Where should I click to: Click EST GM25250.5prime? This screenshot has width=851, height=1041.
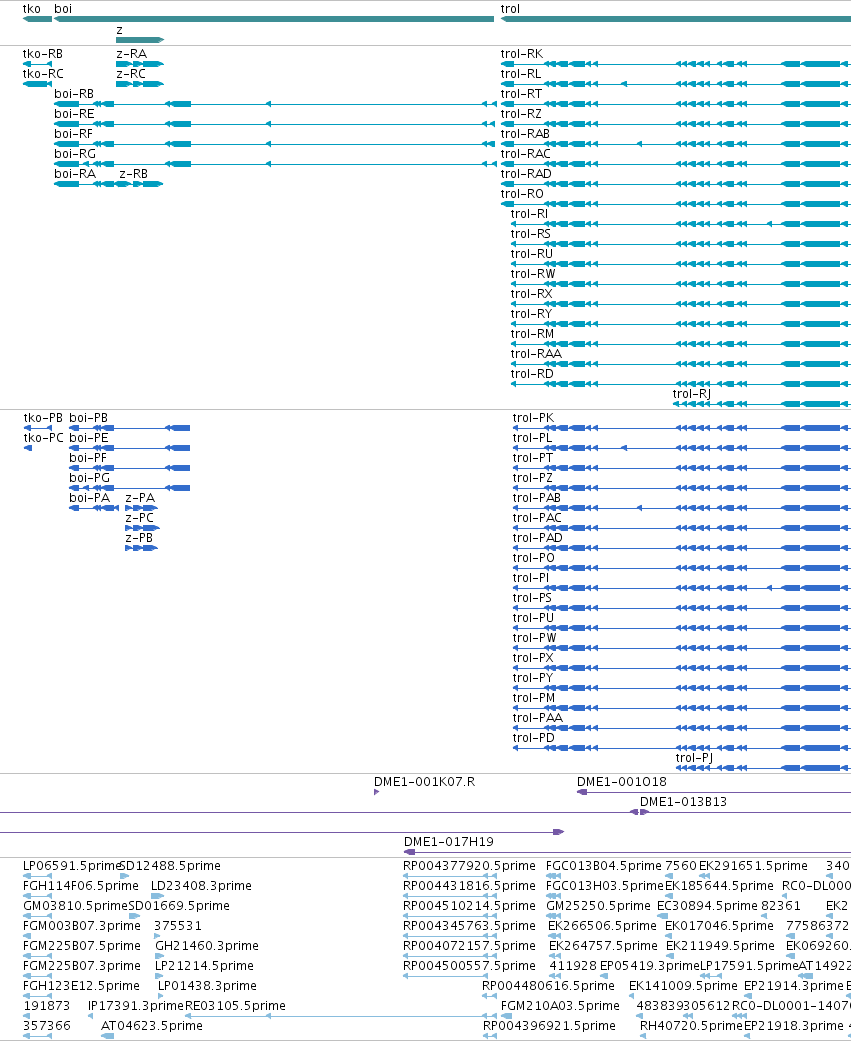pyautogui.click(x=598, y=906)
